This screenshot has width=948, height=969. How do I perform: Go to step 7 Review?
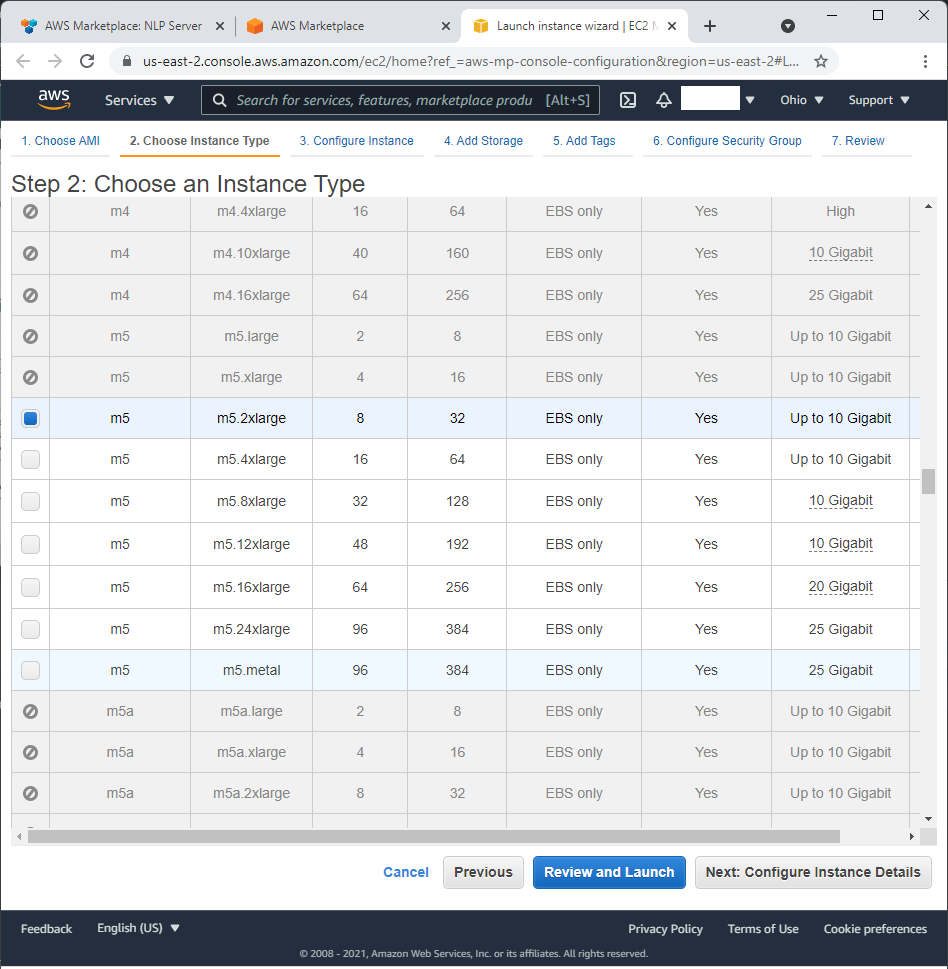pos(858,141)
